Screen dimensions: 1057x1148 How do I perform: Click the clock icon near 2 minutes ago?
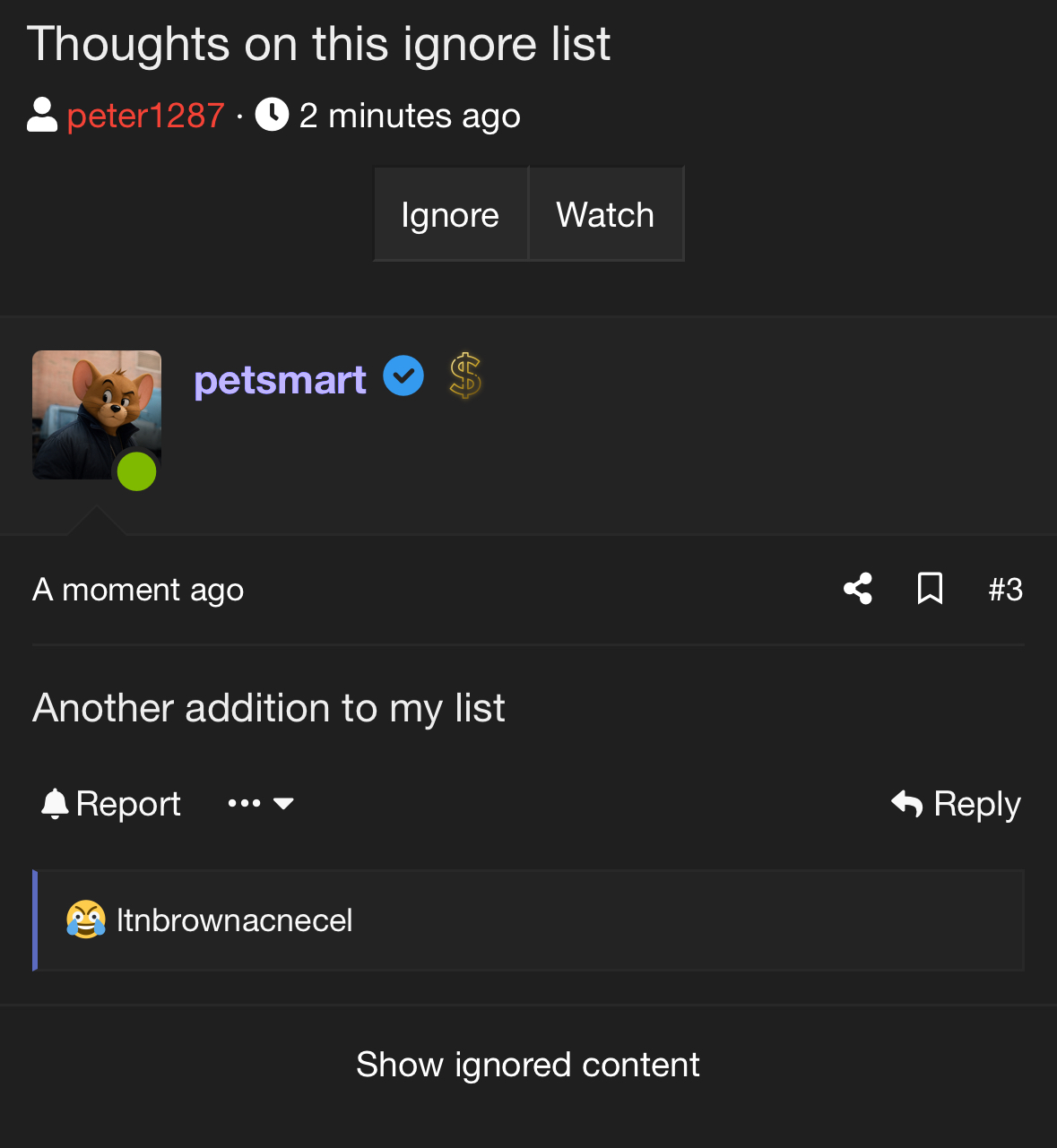[x=272, y=115]
